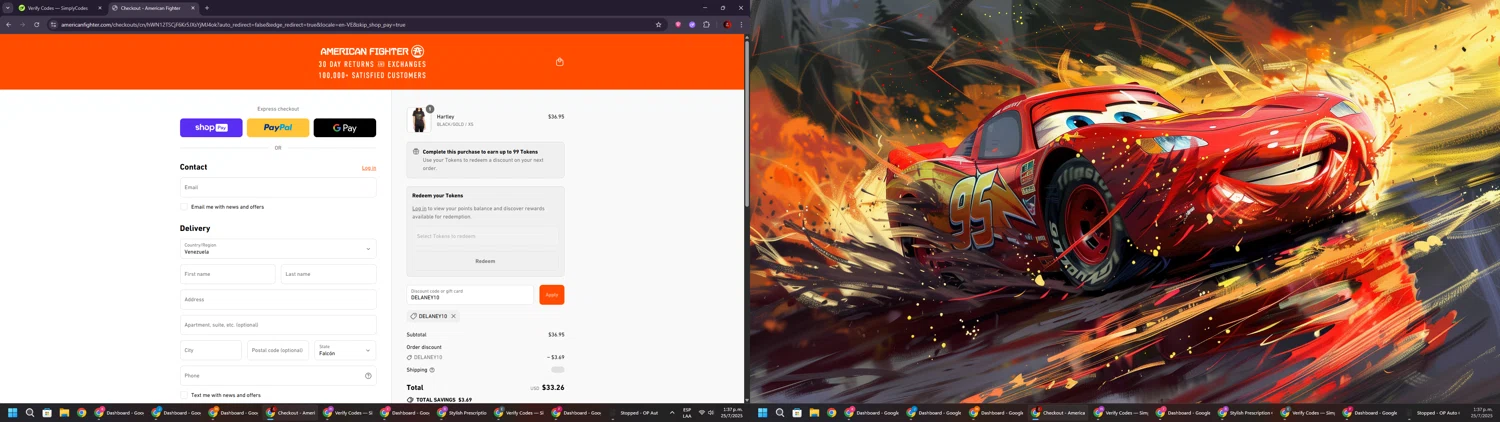The image size is (1500, 422).
Task: Click the Hartley product thumbnail
Action: pos(419,120)
